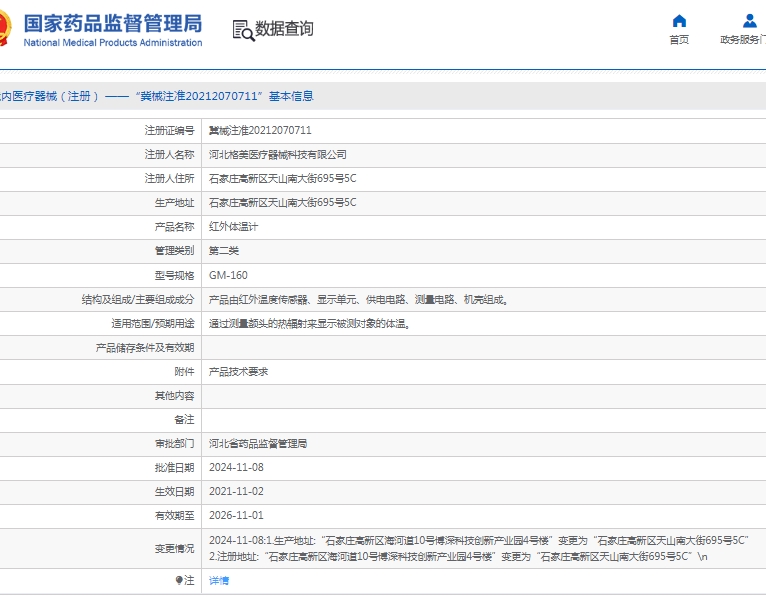Click the data query magnifier icon

243,30
